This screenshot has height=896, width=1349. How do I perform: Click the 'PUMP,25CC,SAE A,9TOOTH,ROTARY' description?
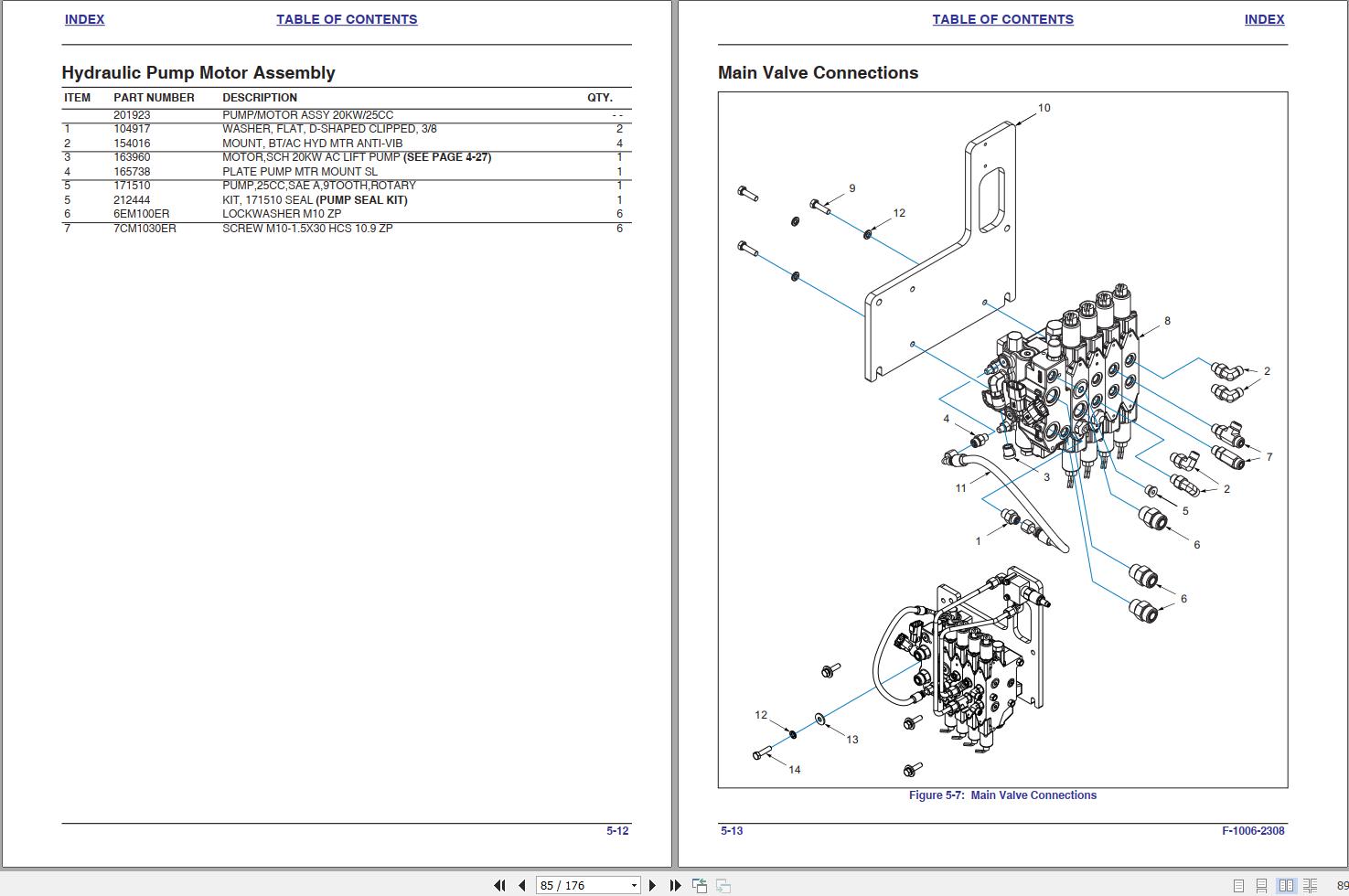319,186
